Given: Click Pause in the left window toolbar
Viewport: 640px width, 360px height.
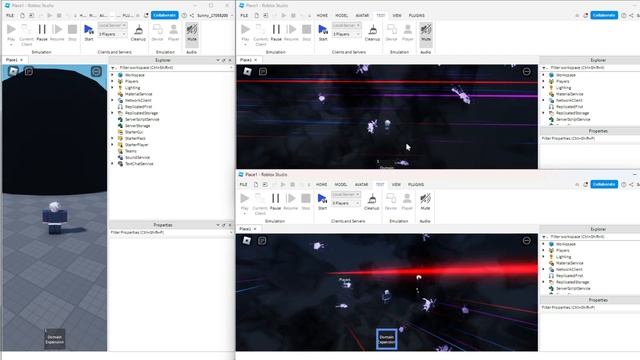Looking at the screenshot, I should [42, 32].
